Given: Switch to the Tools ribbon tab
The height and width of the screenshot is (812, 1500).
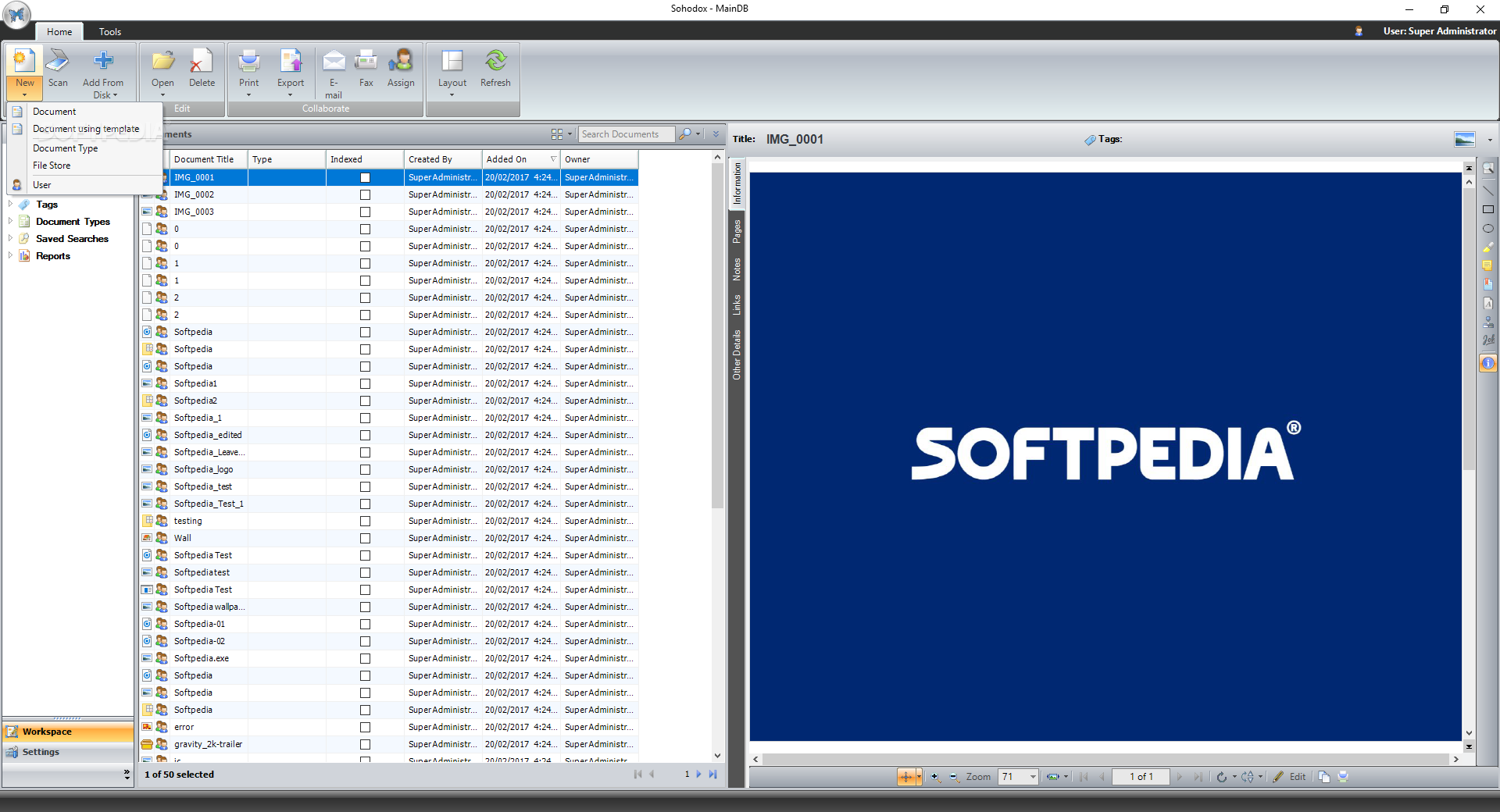Looking at the screenshot, I should [110, 32].
